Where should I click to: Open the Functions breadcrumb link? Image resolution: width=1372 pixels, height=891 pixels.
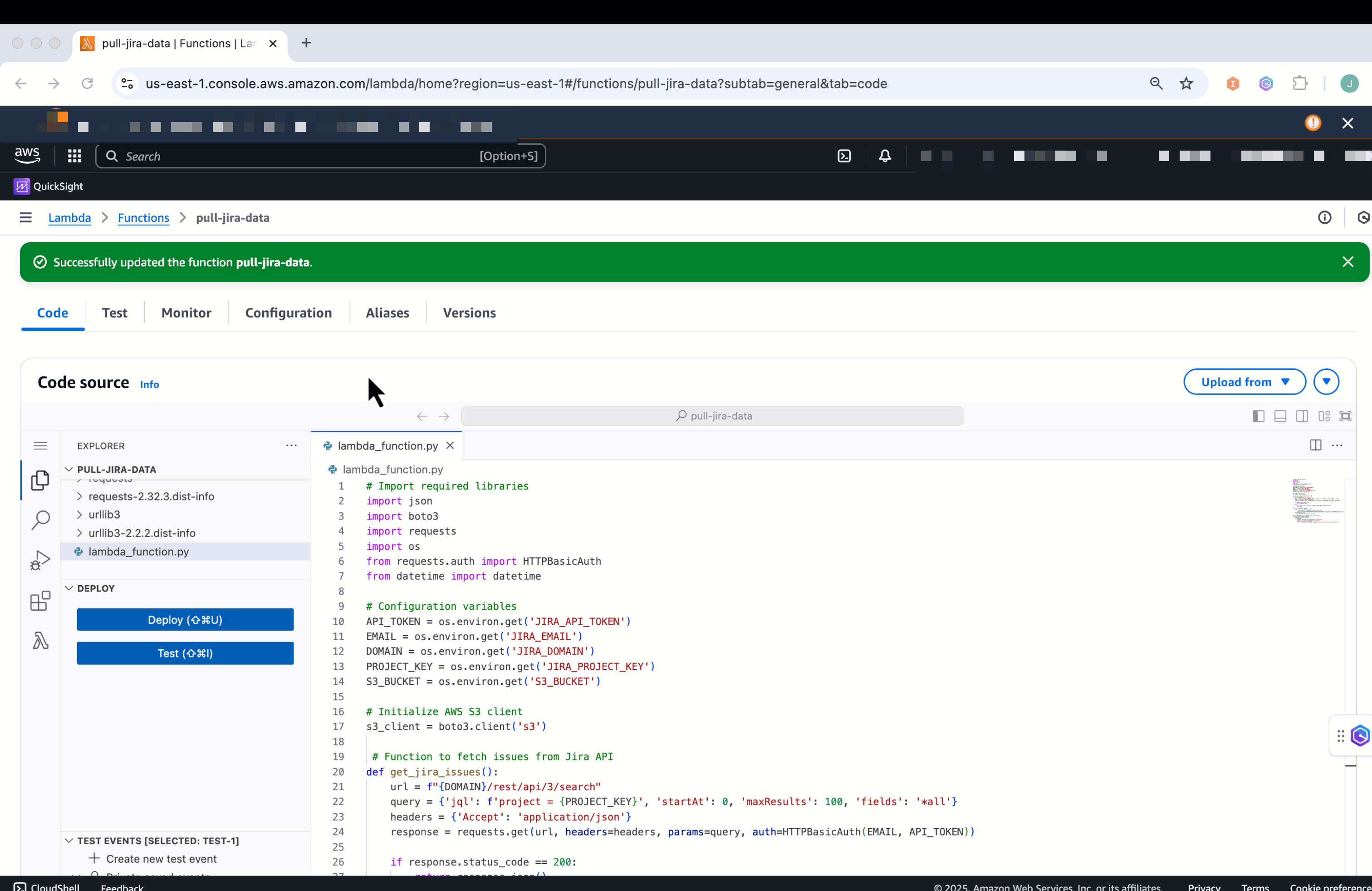[143, 218]
